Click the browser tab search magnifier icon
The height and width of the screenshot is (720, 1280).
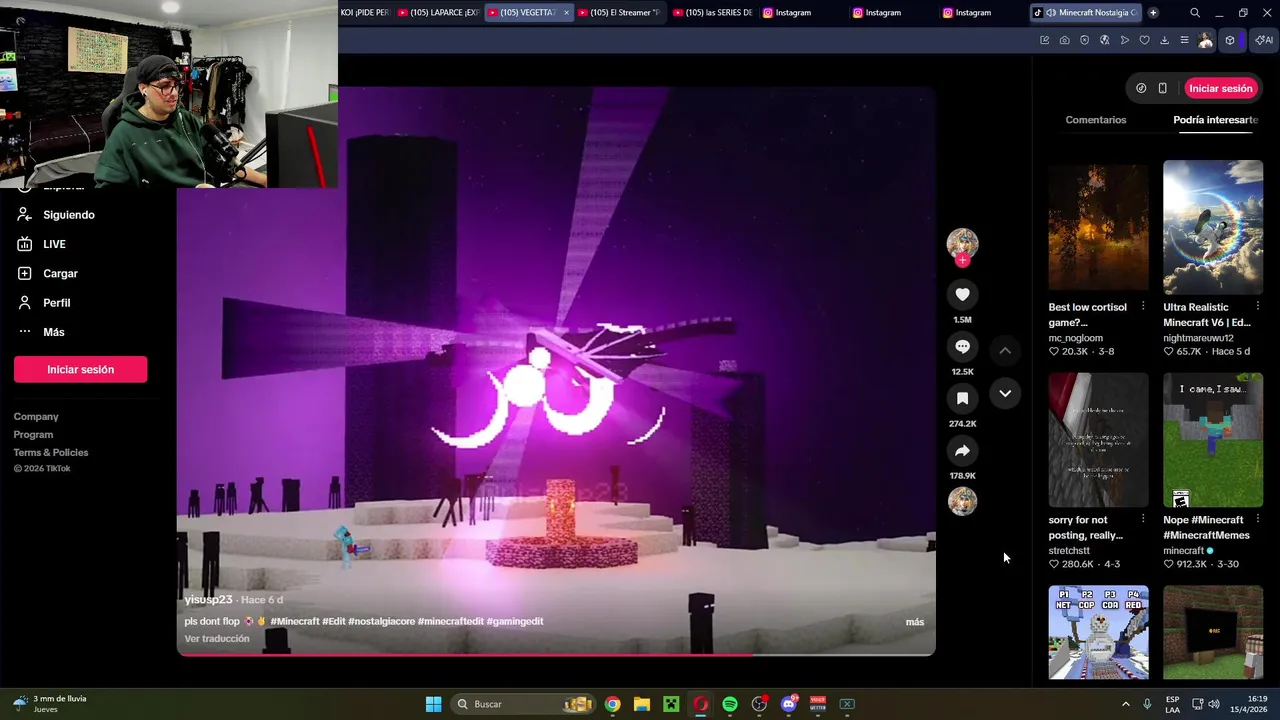(x=1195, y=13)
